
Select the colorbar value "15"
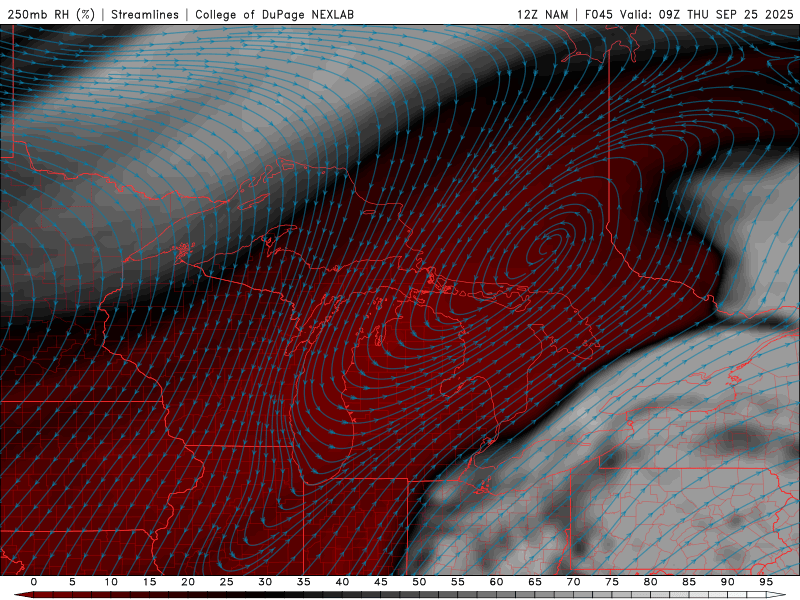coord(149,582)
